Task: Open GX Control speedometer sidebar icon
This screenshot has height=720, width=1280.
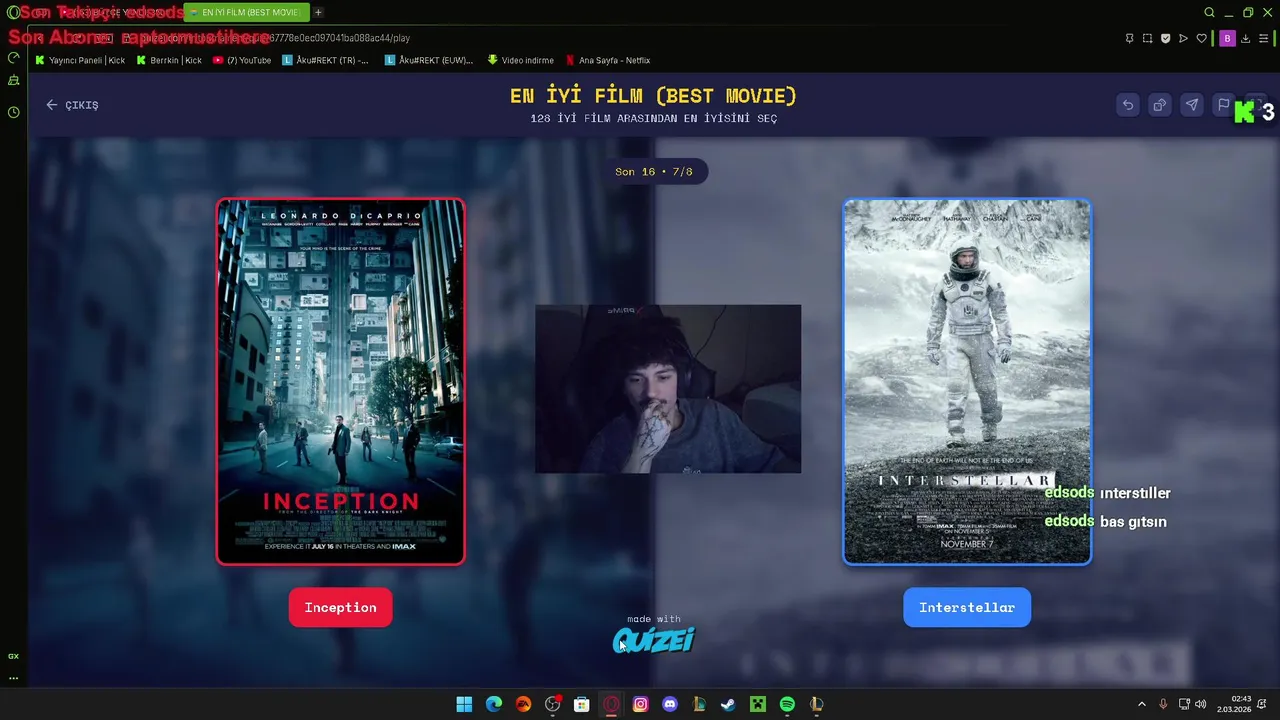Action: 13,58
